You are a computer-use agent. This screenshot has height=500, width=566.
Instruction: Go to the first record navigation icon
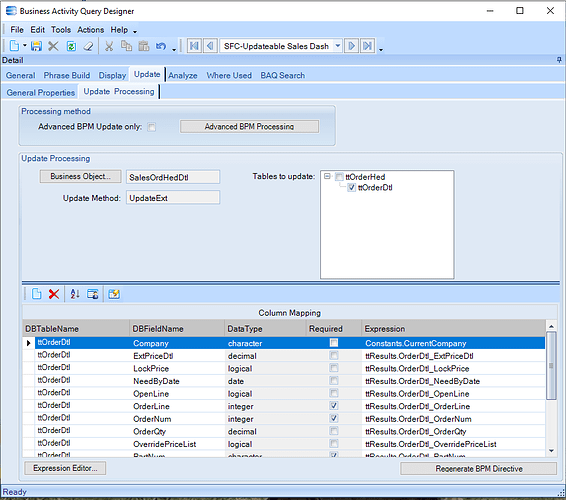point(194,46)
